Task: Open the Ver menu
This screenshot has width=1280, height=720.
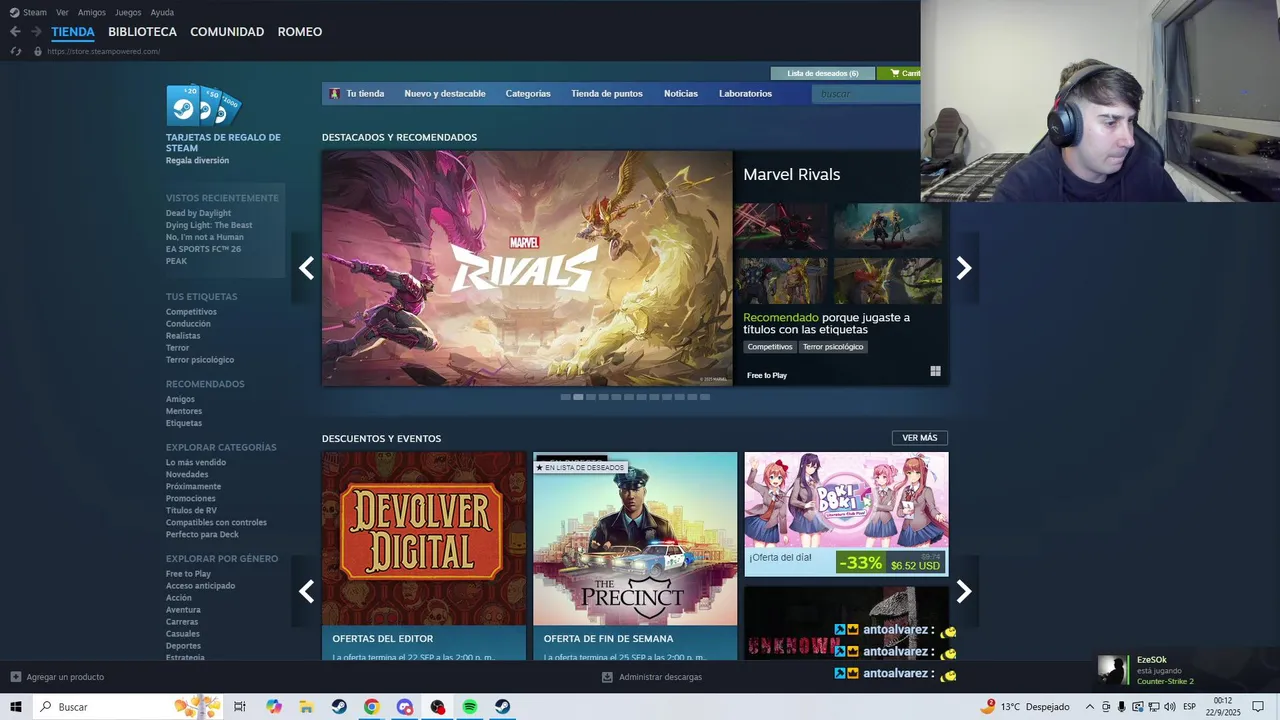Action: coord(62,12)
